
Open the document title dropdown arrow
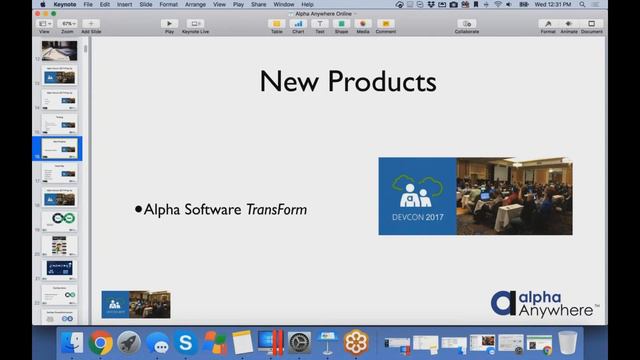[x=355, y=14]
